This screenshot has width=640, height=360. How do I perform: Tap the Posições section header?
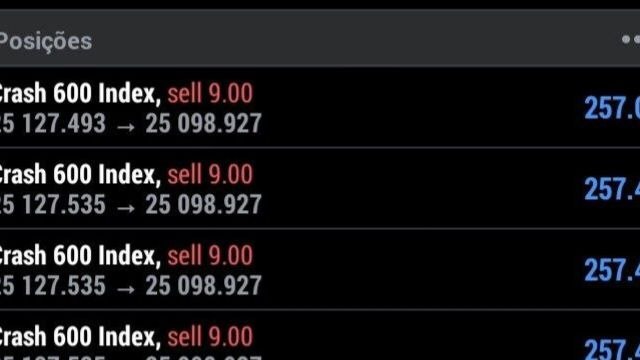click(x=46, y=41)
